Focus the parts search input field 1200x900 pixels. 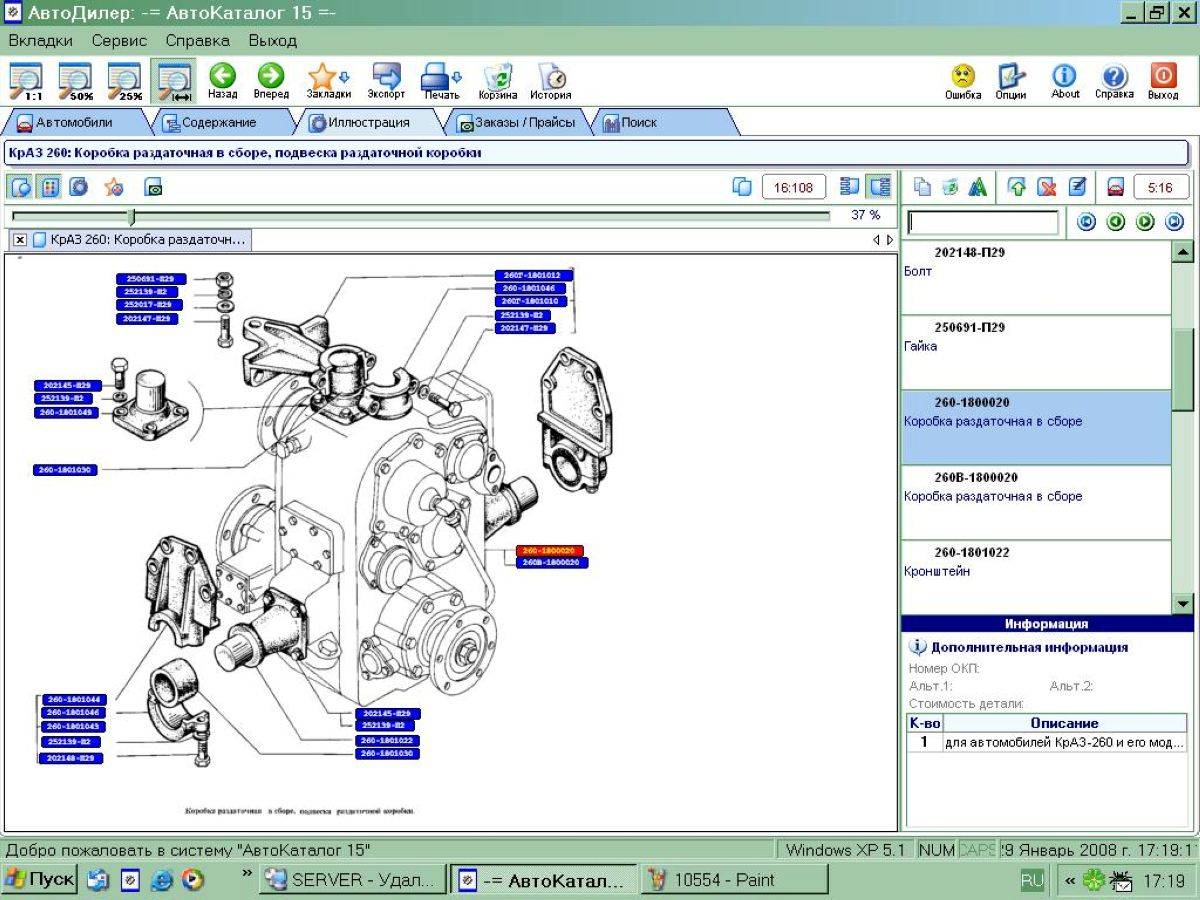pos(982,222)
